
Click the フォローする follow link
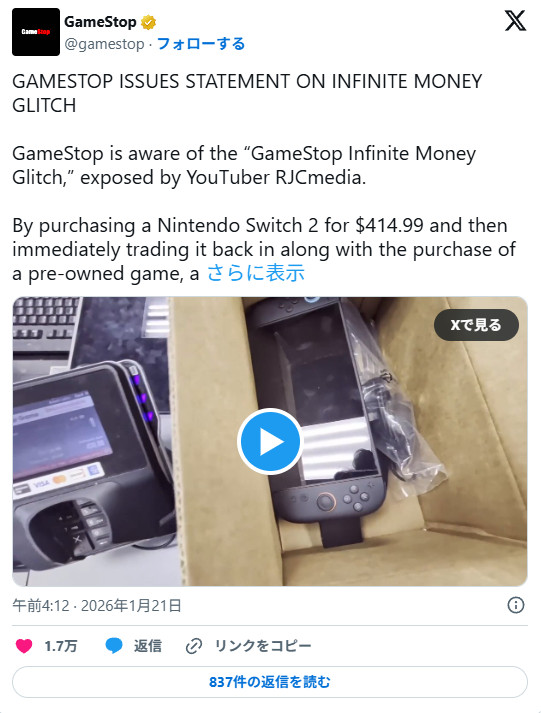(200, 44)
